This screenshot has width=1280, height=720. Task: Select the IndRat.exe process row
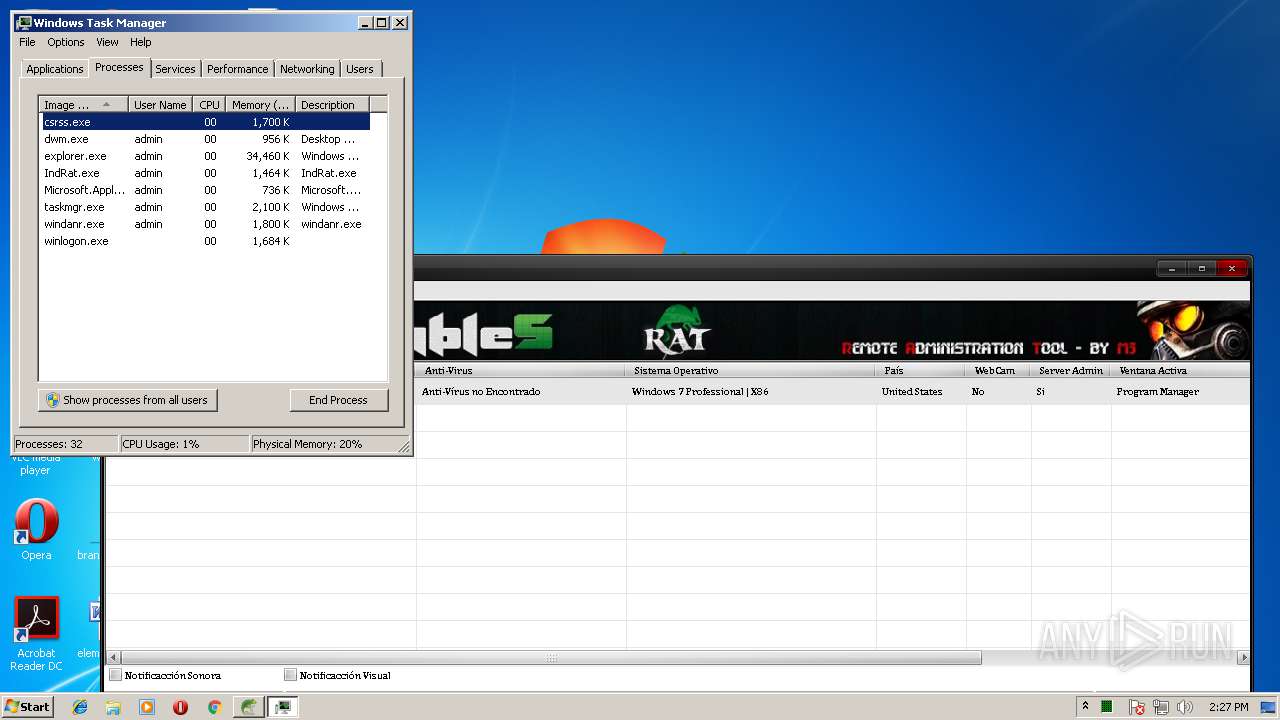[x=205, y=173]
